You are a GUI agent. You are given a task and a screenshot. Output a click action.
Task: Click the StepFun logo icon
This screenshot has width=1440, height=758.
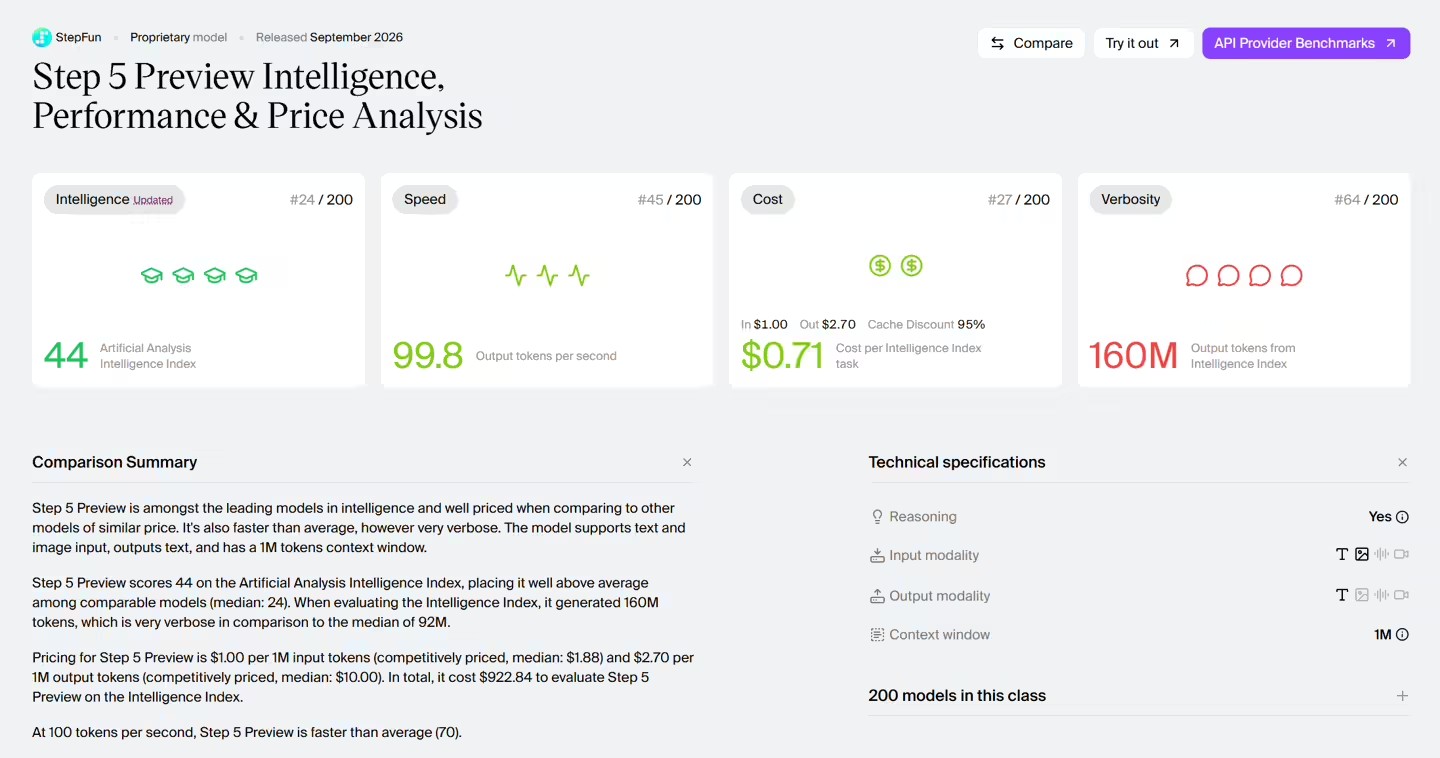[42, 38]
